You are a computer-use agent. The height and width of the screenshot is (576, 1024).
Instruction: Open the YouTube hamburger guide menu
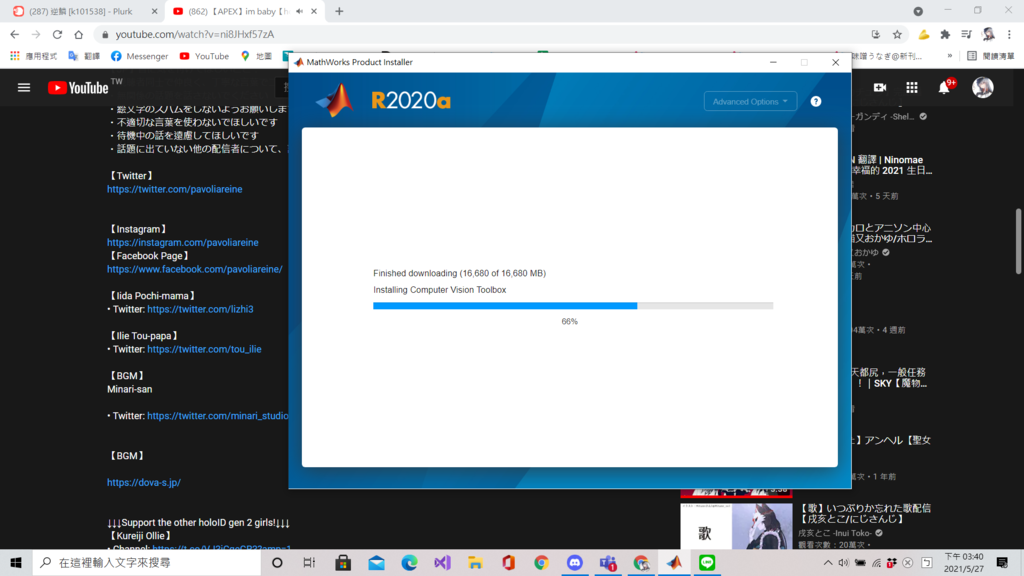24,88
